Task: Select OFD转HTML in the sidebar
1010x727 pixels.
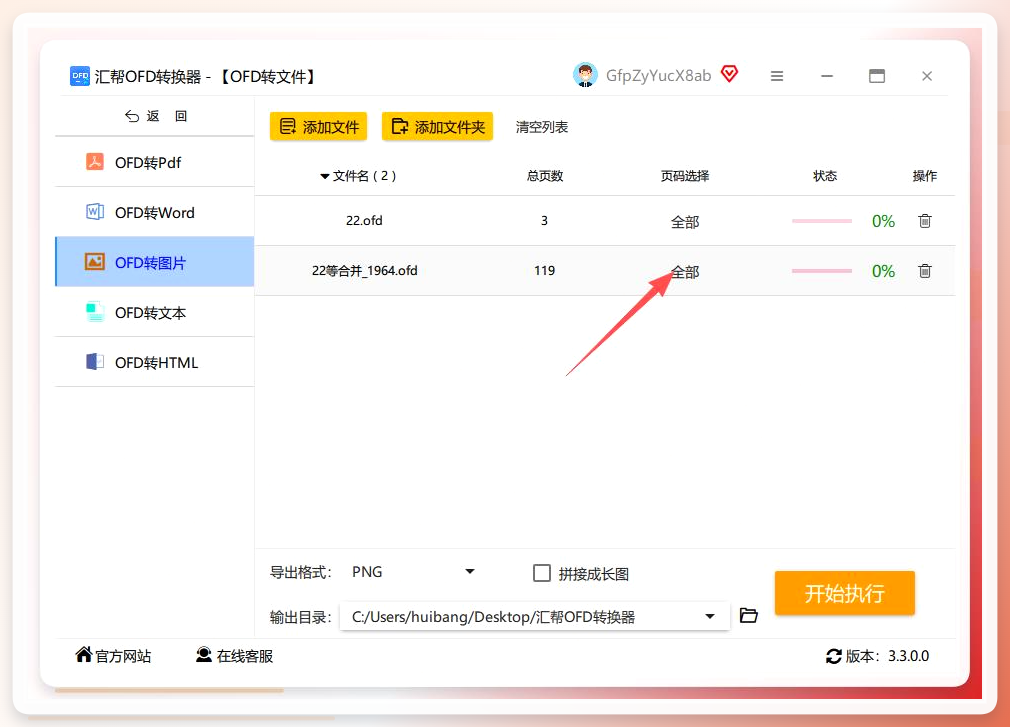Action: pos(155,362)
